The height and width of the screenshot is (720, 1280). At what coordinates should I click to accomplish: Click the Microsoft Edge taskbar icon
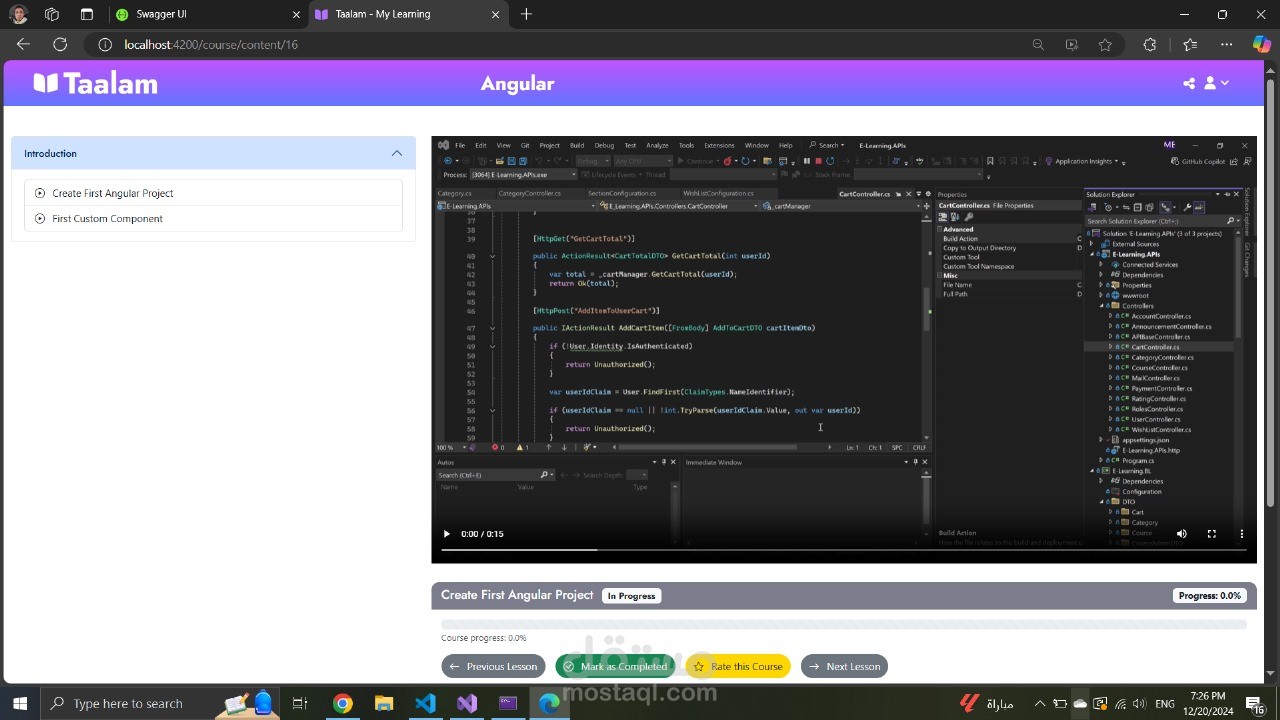pos(549,703)
